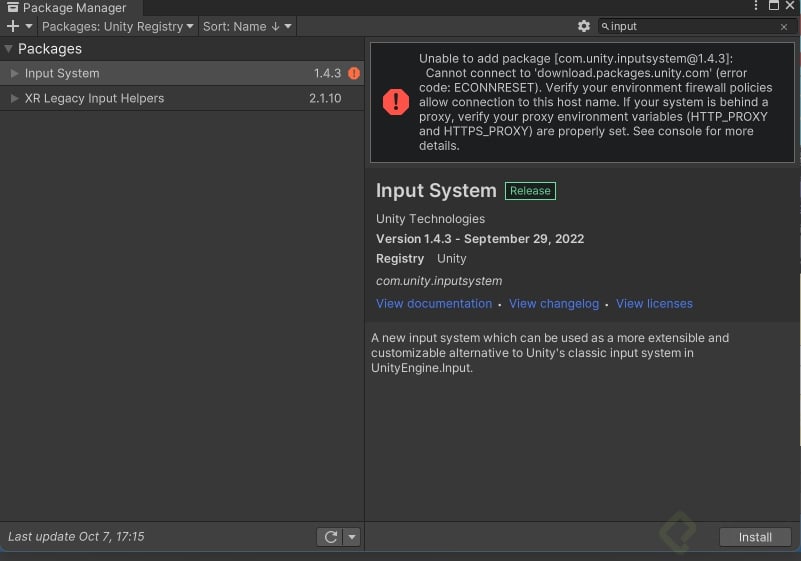Clear the search field with the x icon
This screenshot has height=561, width=801.
pos(784,27)
